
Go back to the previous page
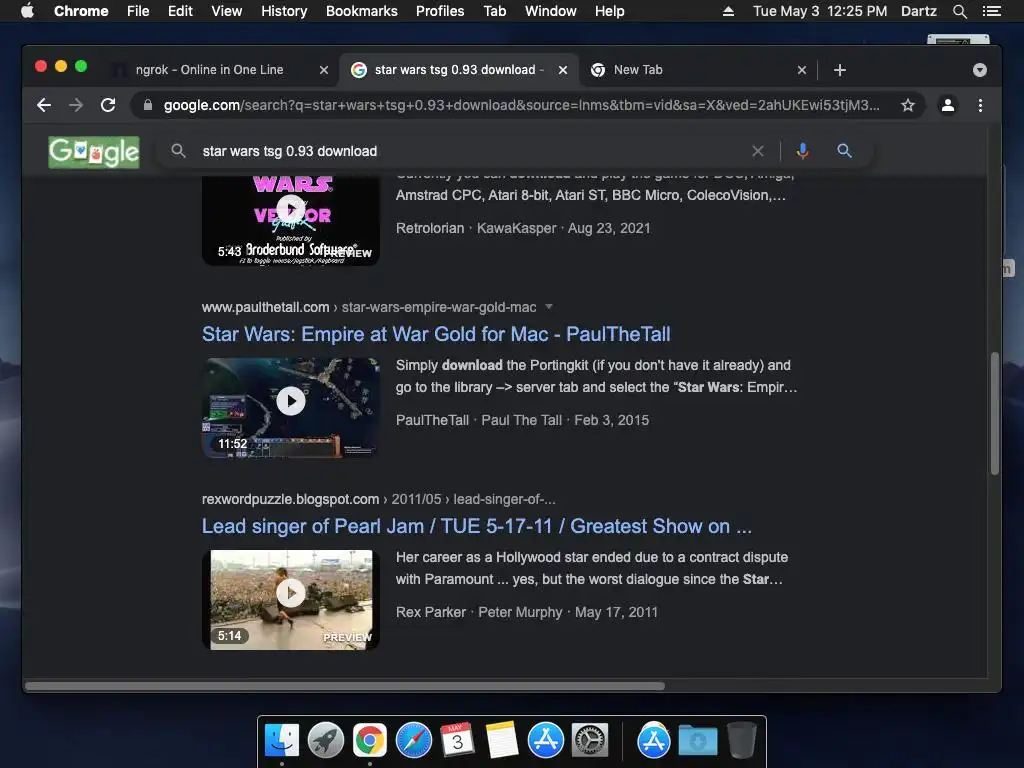[44, 105]
